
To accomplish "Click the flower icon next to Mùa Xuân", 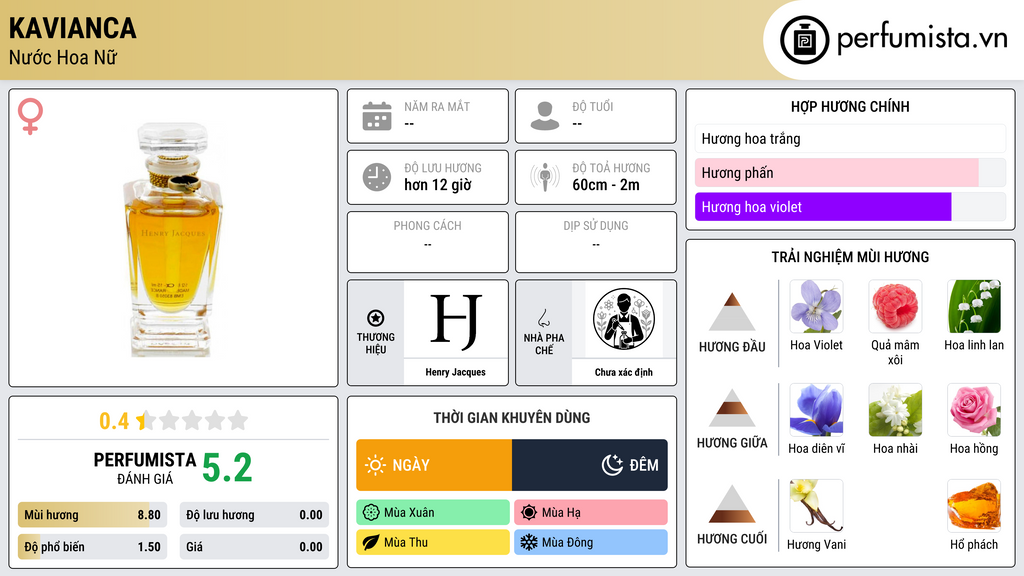I will (x=371, y=513).
